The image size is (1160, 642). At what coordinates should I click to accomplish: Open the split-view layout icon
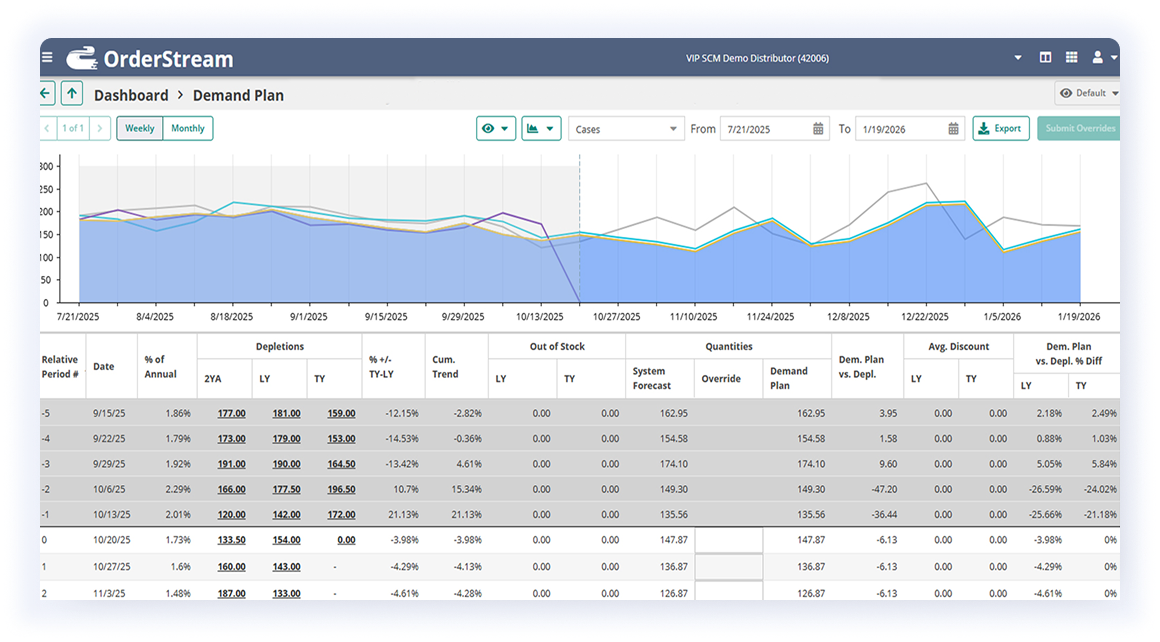coord(1044,57)
